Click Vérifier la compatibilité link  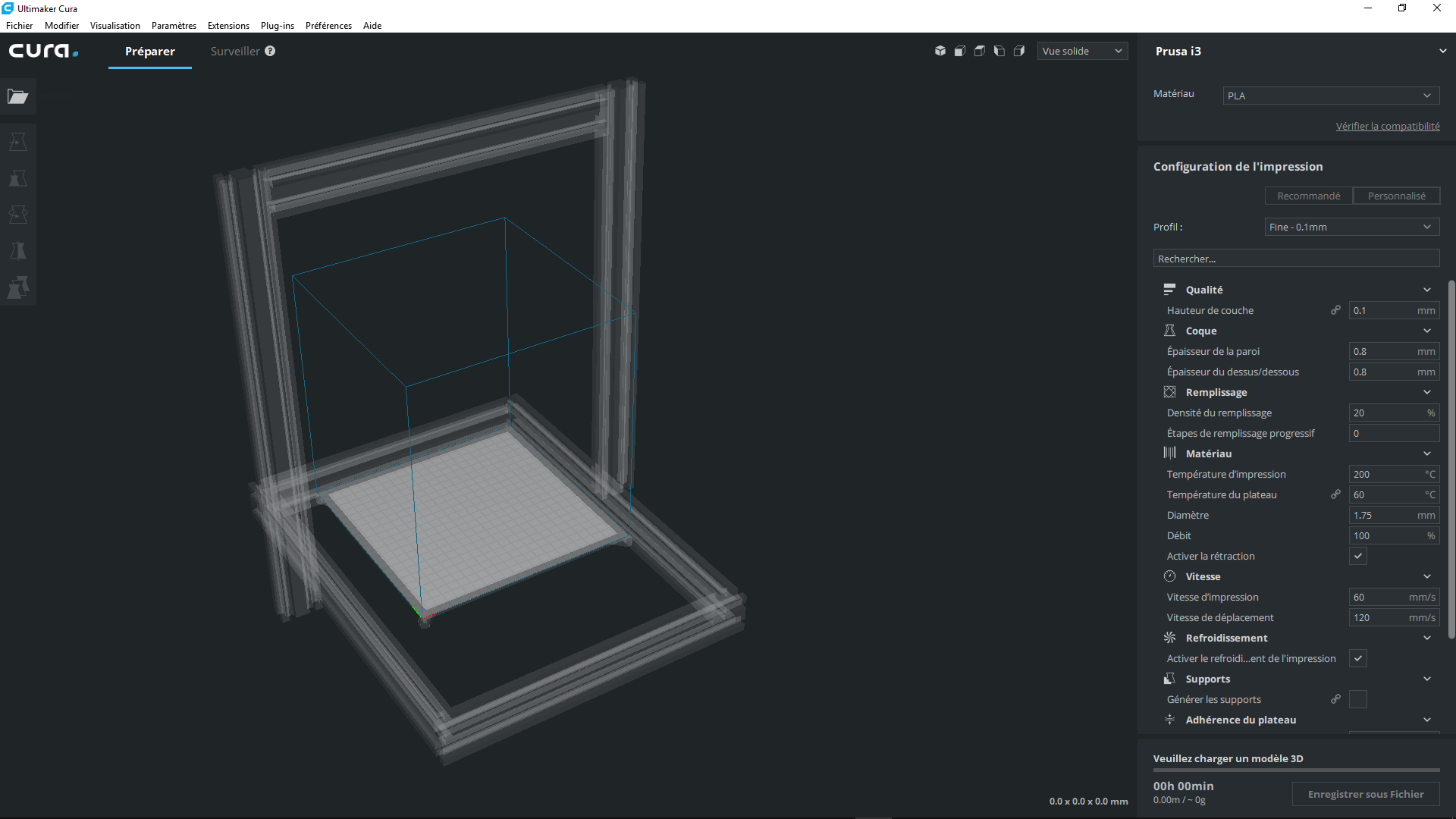click(1388, 127)
